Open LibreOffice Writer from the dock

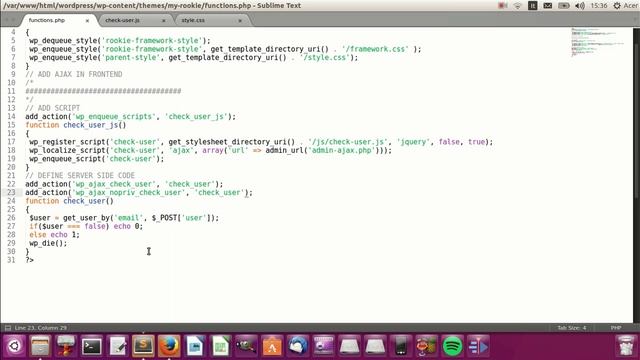point(195,347)
